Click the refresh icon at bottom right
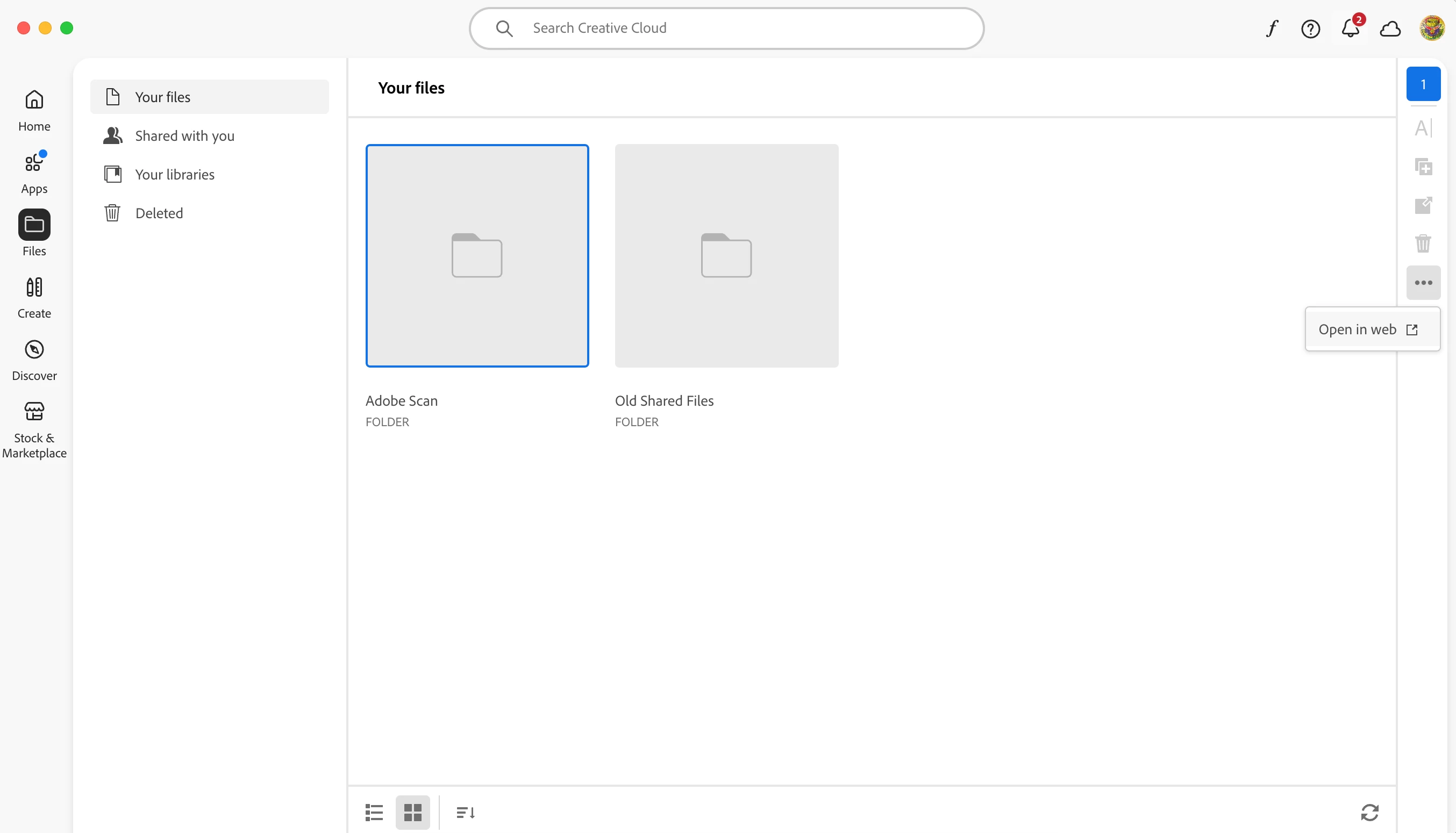This screenshot has width=1456, height=833. click(1369, 812)
